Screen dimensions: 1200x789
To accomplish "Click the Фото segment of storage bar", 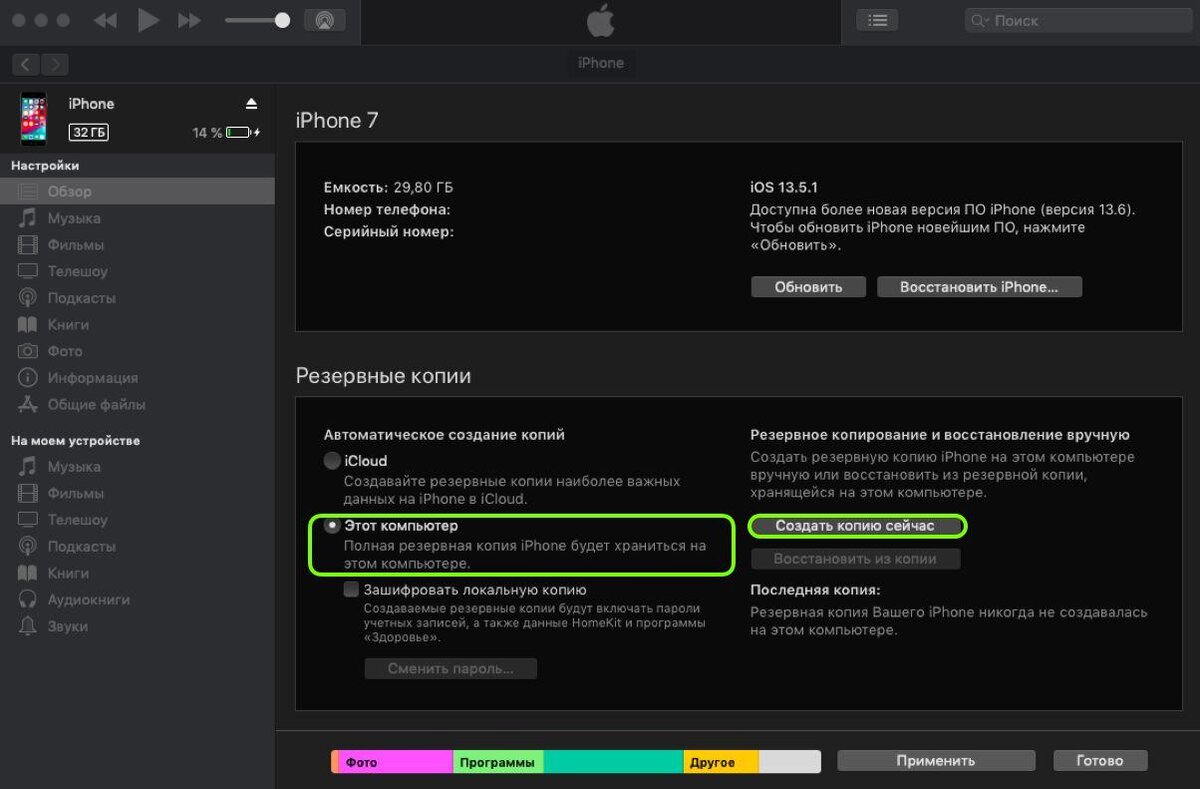I will [x=396, y=762].
